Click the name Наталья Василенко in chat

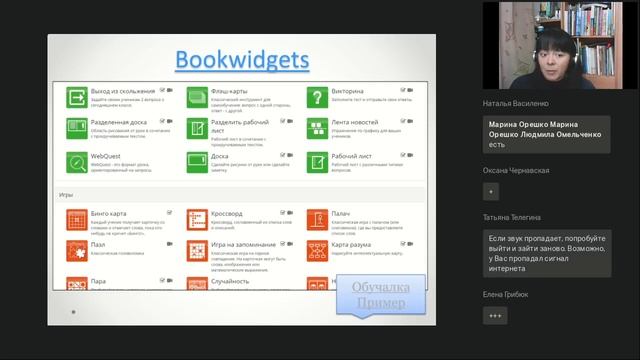516,104
